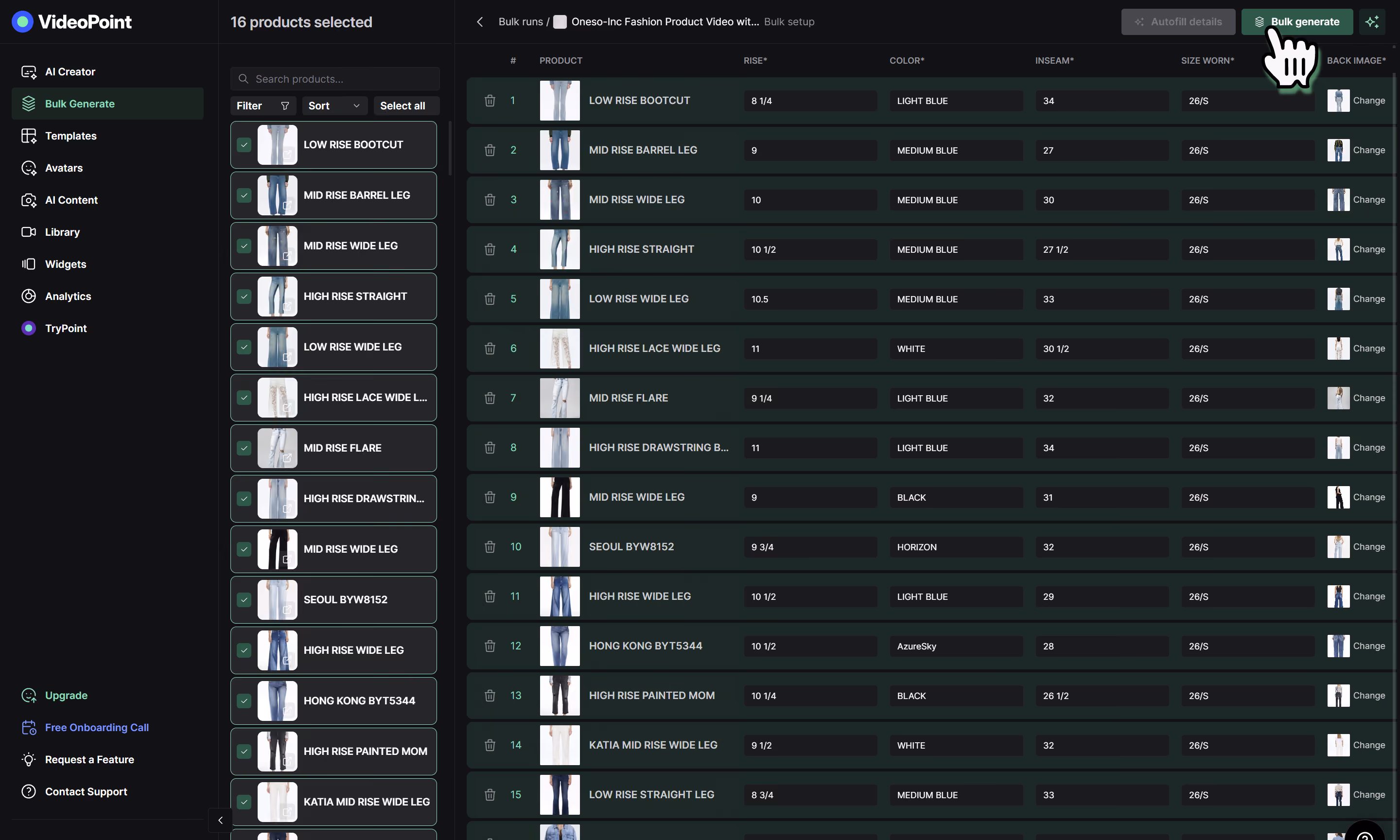Remove row 4 HIGH RISE STRAIGHT with trash icon
1400x840 pixels.
[x=490, y=249]
